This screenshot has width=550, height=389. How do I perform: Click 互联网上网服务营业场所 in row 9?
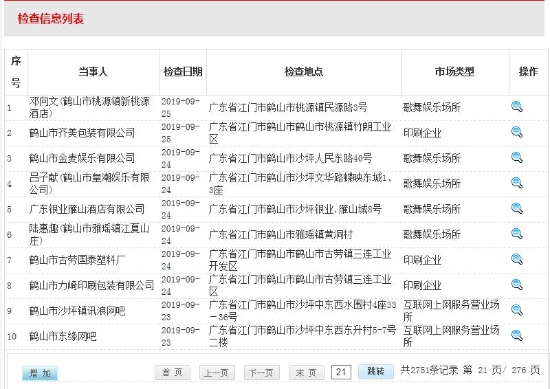(x=451, y=311)
